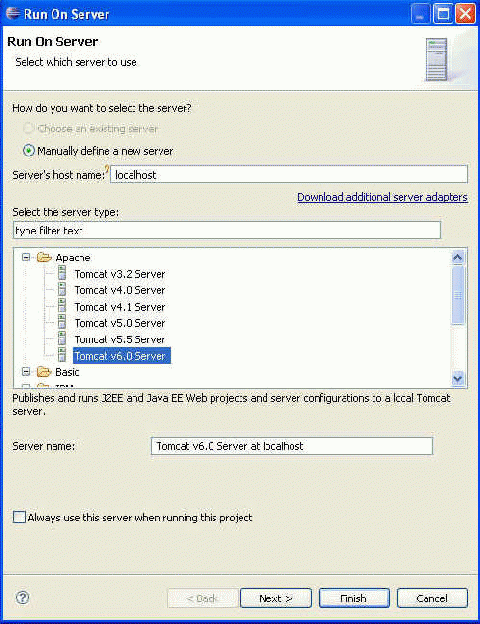This screenshot has width=480, height=624.
Task: Click the Tomcat v3.2 Server icon
Action: 62,273
